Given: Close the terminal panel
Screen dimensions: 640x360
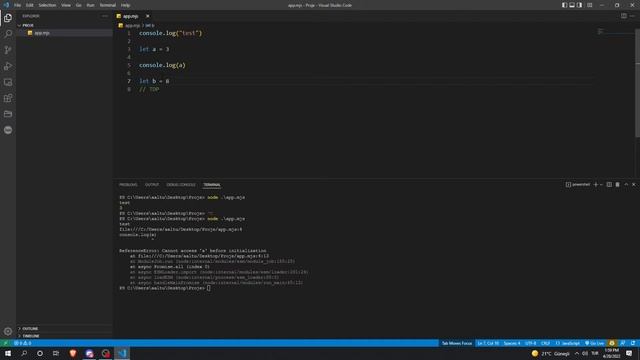Looking at the screenshot, I should (634, 184).
